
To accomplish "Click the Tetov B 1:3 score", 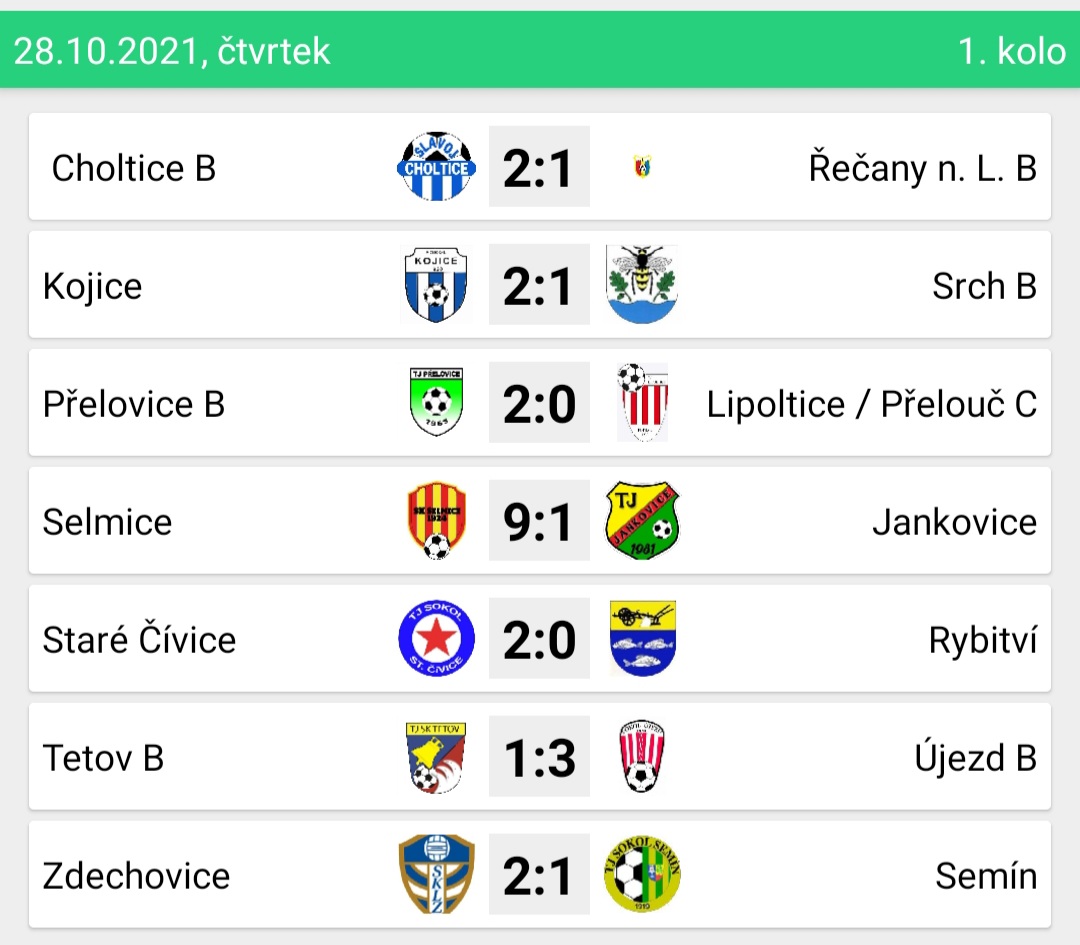I will pyautogui.click(x=539, y=756).
